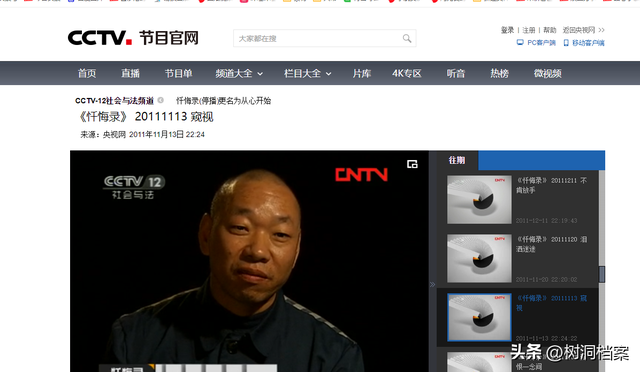Open 直播 in the navigation bar

coord(131,74)
